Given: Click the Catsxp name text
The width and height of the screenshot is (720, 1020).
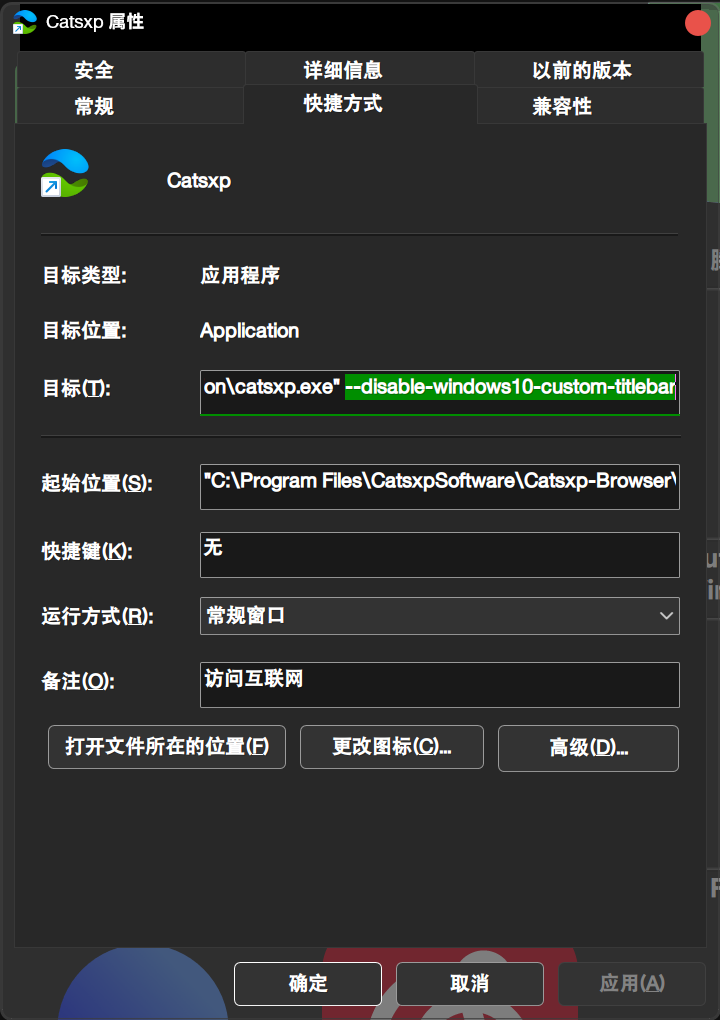Looking at the screenshot, I should pyautogui.click(x=199, y=180).
